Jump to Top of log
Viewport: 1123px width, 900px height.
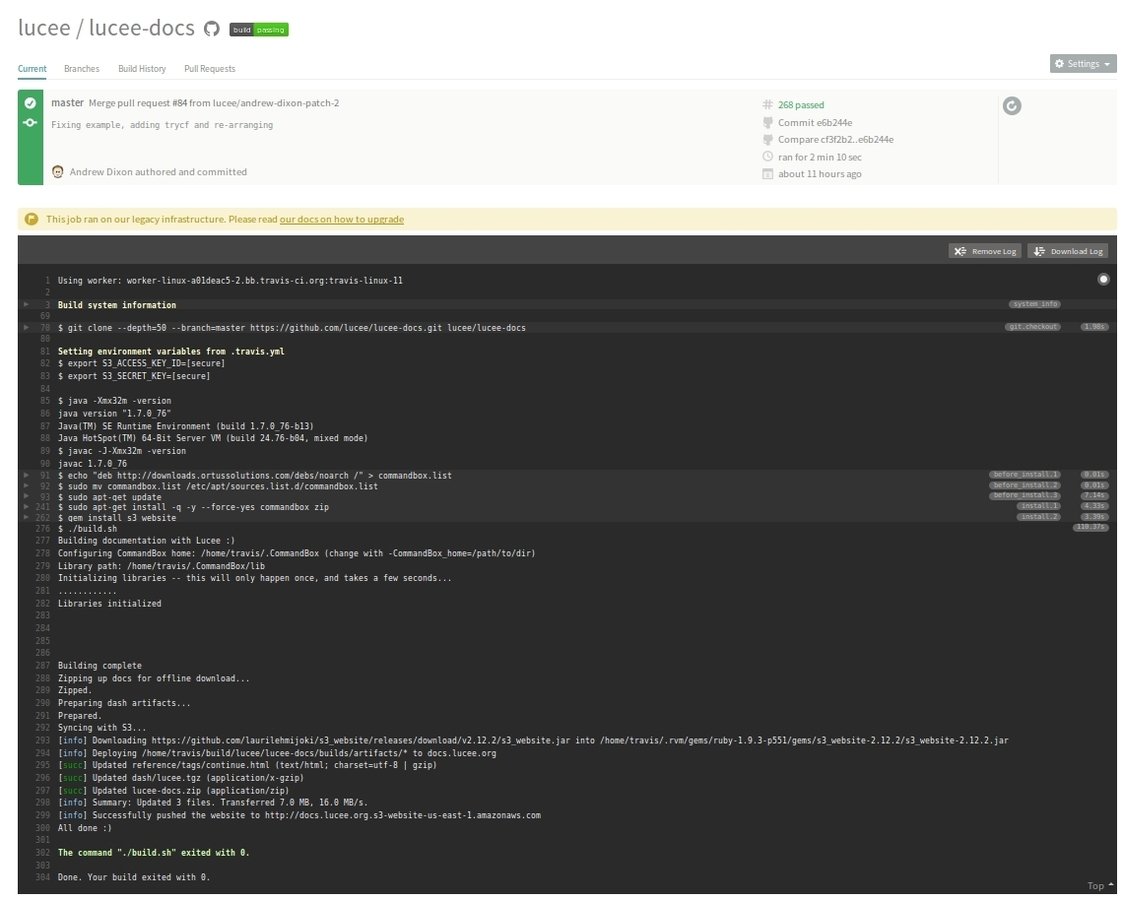click(x=1100, y=886)
